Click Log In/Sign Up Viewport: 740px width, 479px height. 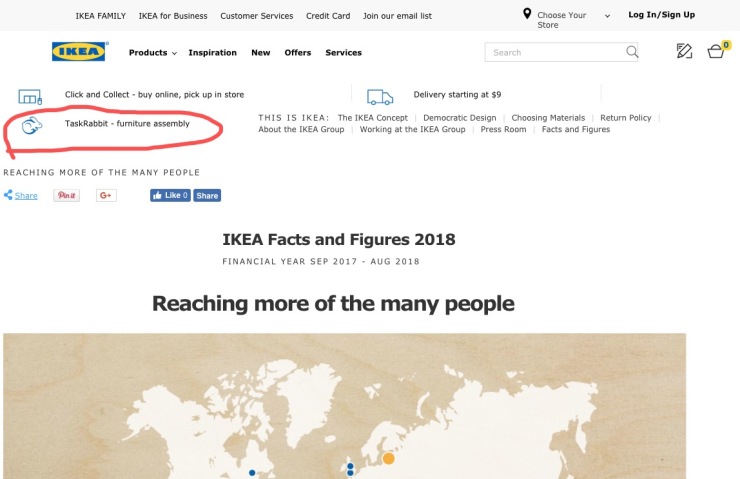coord(661,15)
